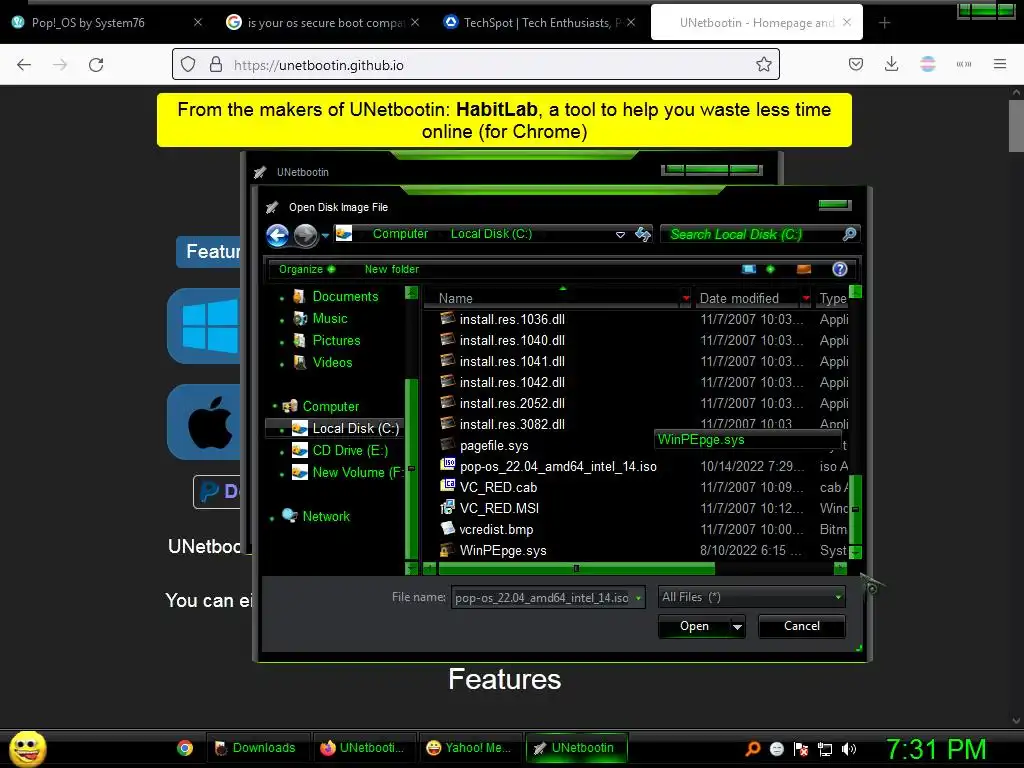The height and width of the screenshot is (768, 1024).
Task: Open the address path dropdown arrow
Action: 620,234
